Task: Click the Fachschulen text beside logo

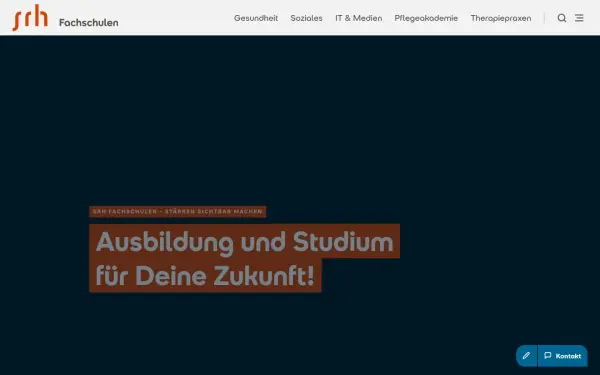Action: [88, 23]
